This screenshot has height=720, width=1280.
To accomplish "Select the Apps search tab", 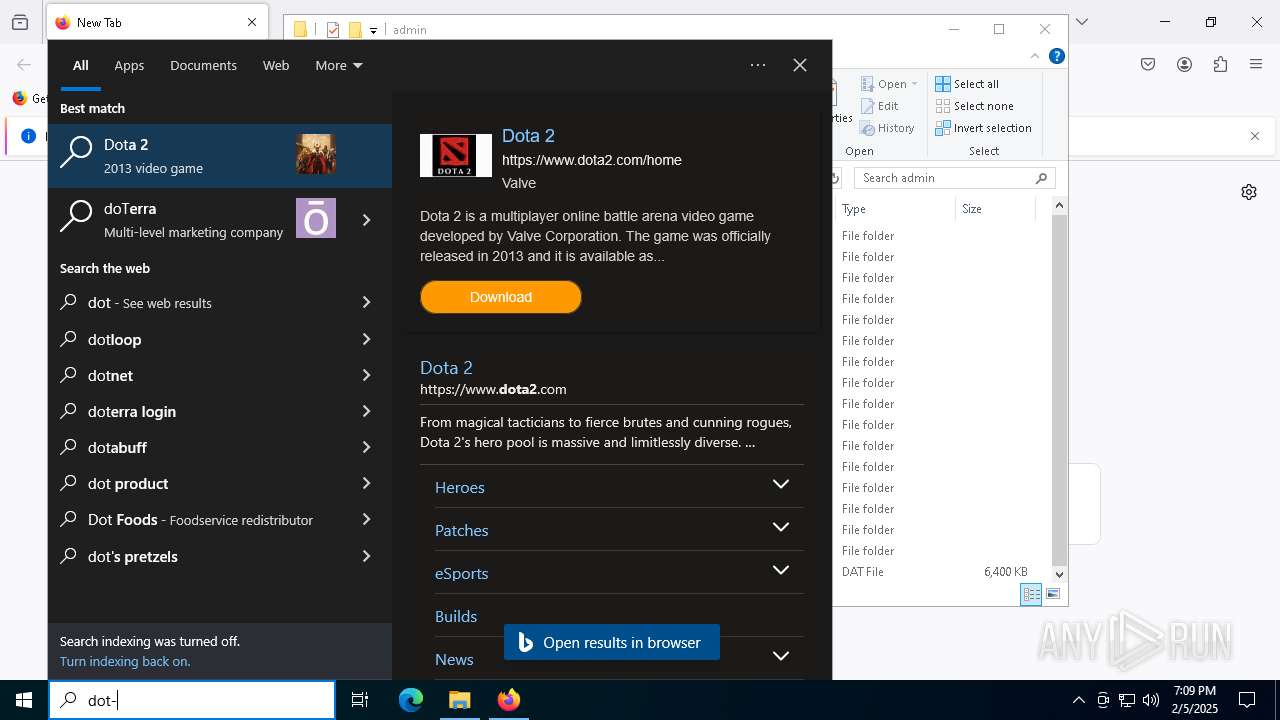I will tap(129, 65).
